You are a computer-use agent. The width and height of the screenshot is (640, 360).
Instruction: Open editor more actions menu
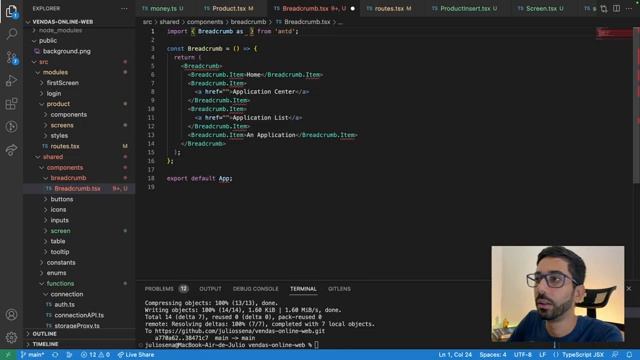(x=629, y=9)
